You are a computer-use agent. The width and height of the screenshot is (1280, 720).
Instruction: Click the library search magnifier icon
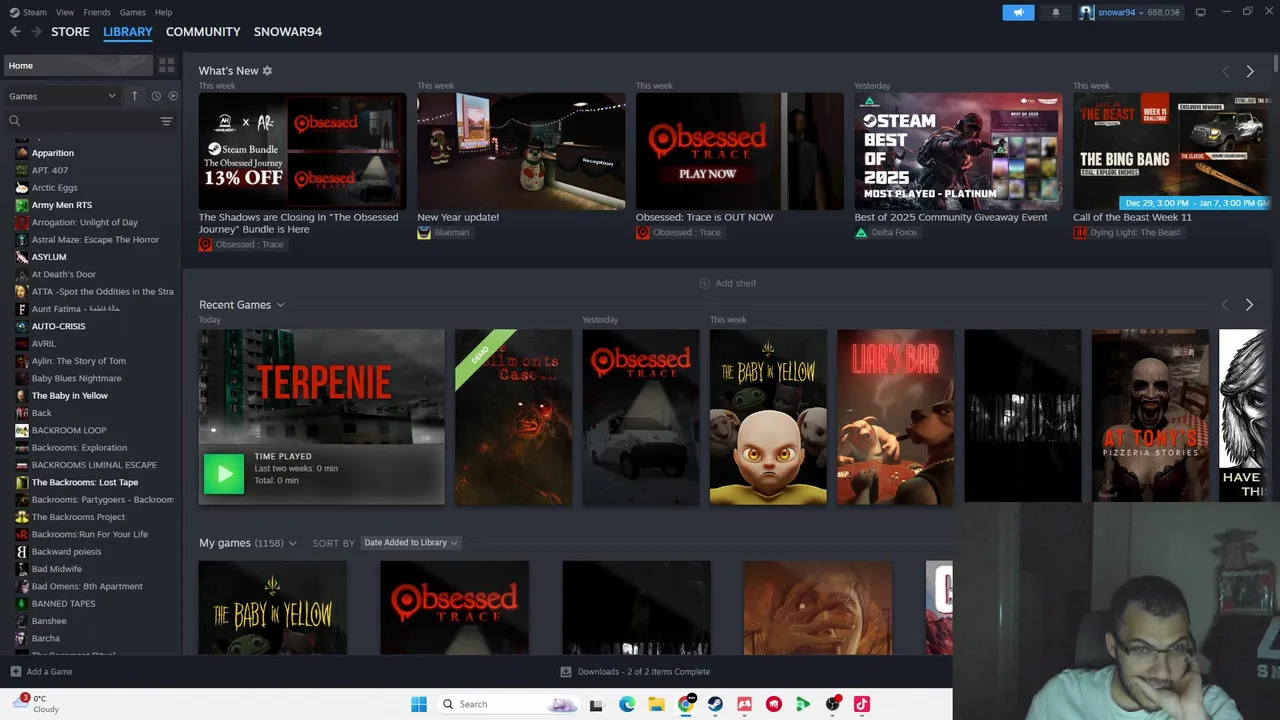[x=15, y=121]
